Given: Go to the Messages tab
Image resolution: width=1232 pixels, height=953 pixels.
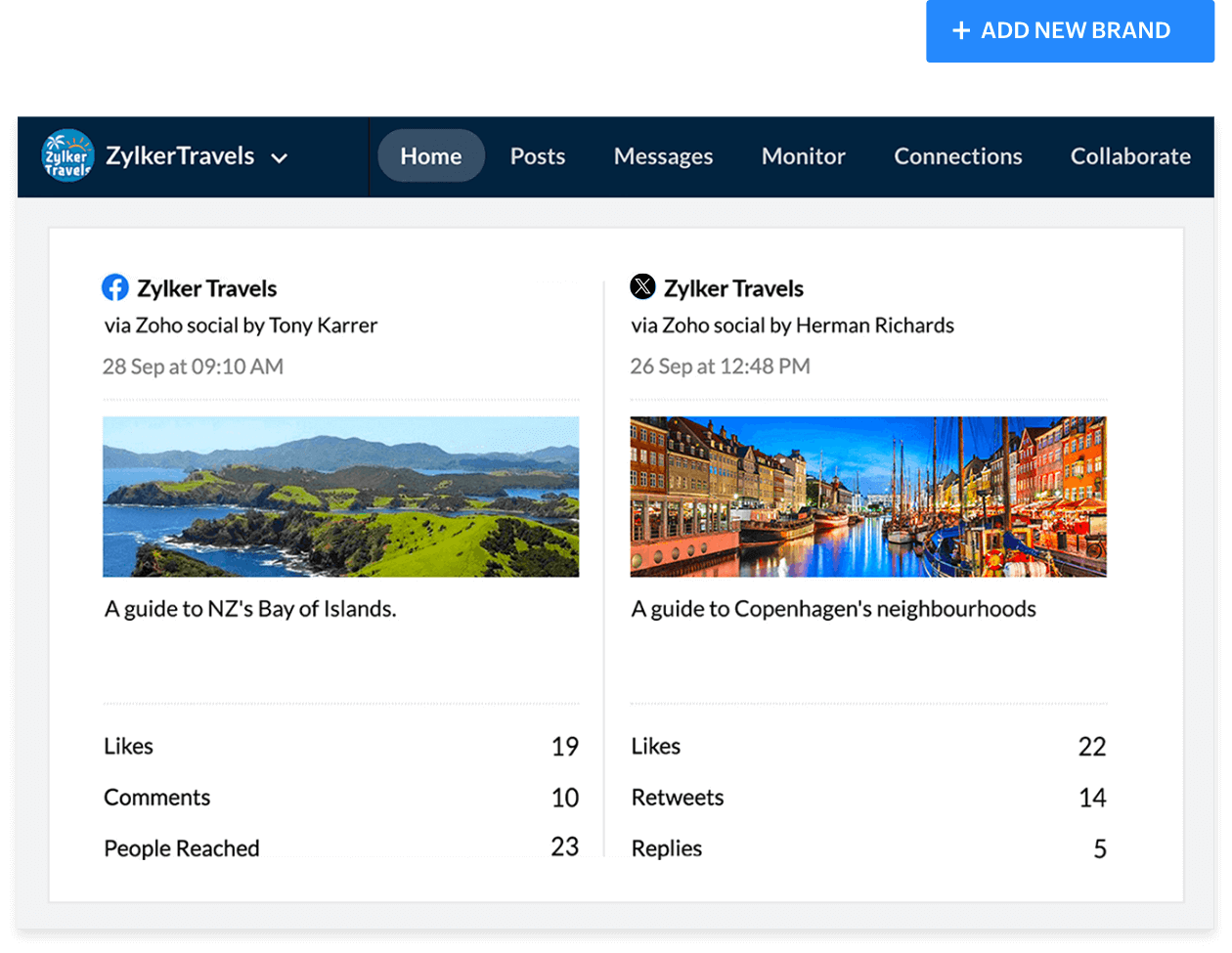Looking at the screenshot, I should click(663, 156).
